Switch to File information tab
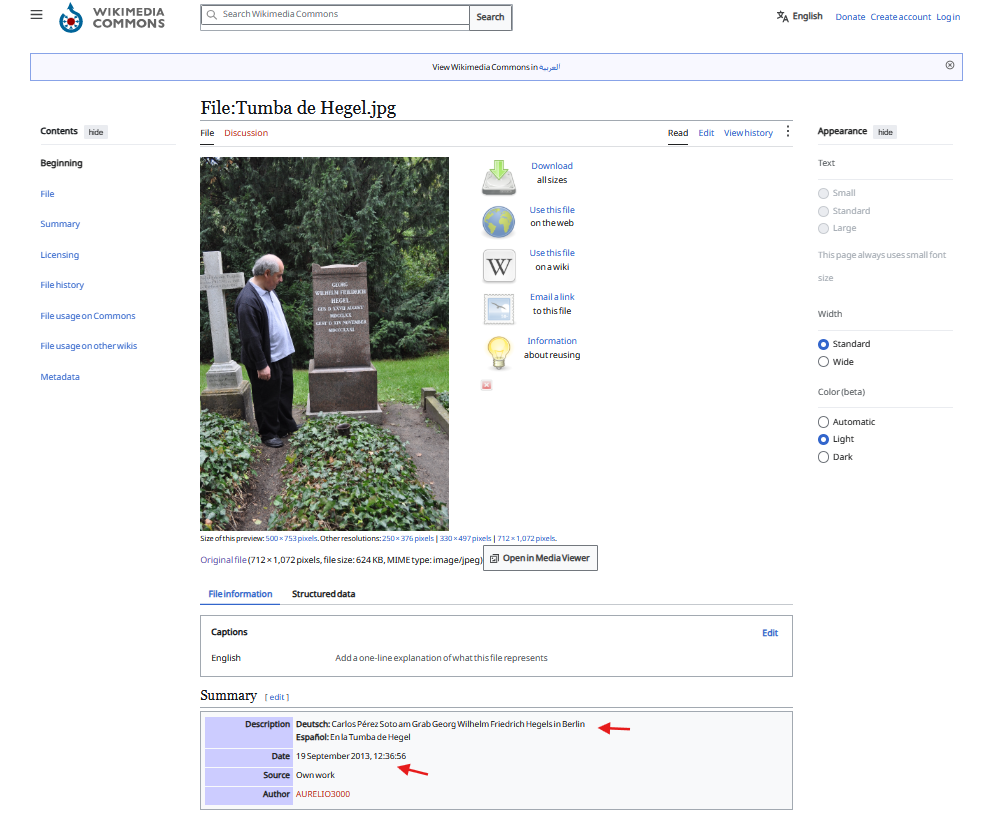987x818 pixels. click(x=240, y=594)
